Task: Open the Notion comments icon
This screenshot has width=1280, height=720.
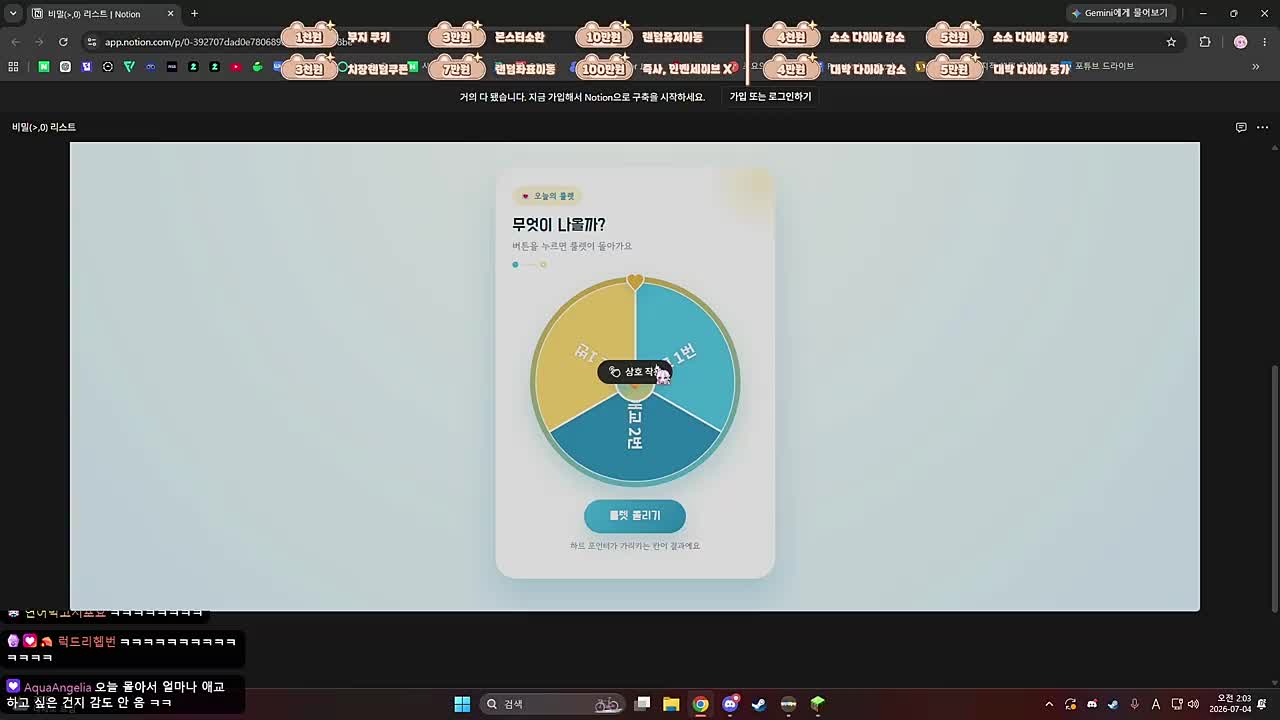Action: click(1241, 127)
